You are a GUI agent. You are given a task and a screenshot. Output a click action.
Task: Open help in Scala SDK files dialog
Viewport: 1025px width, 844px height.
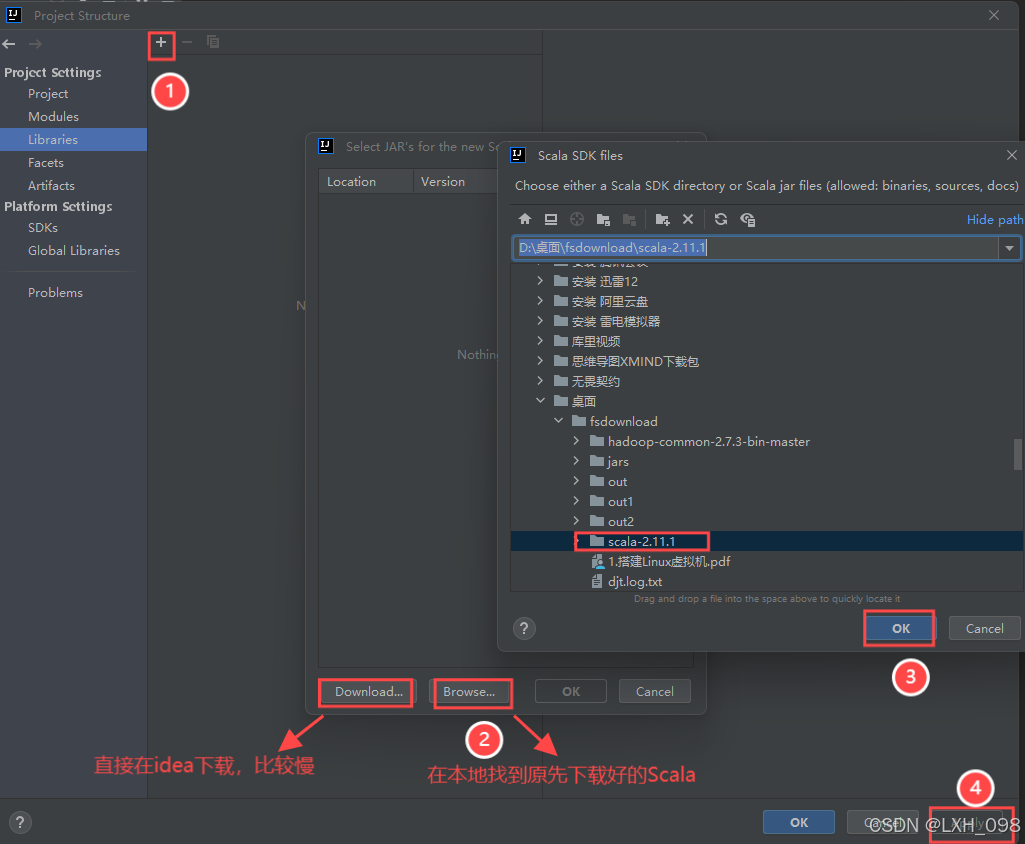point(524,628)
